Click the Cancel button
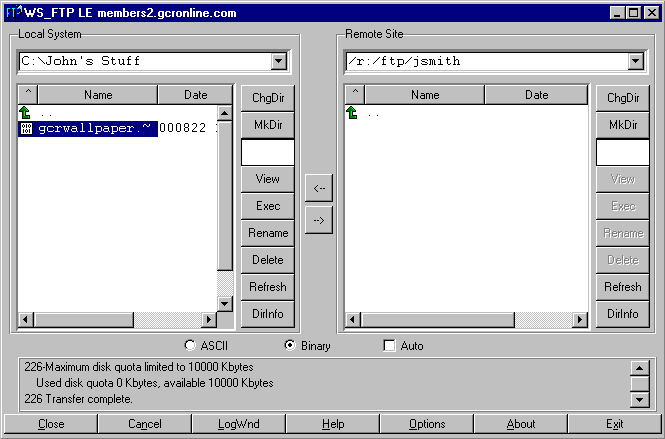 [x=145, y=424]
